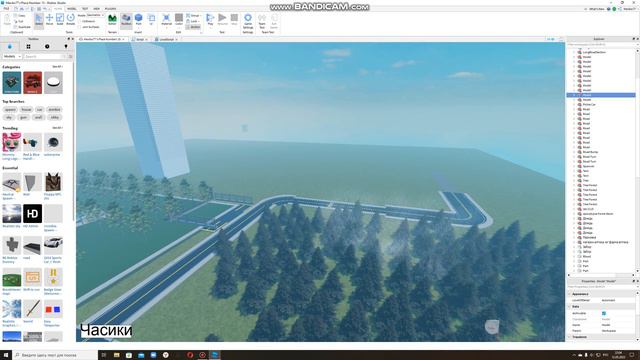Select LongRoadSection in Explorer

pyautogui.click(x=594, y=52)
